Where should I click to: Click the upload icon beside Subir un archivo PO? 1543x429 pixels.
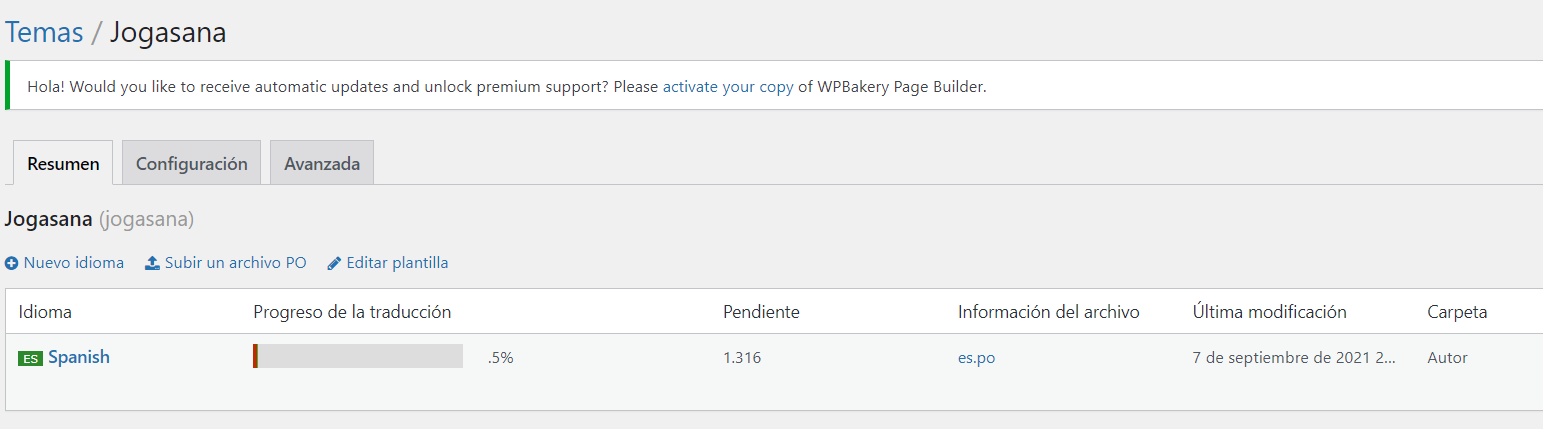(x=152, y=263)
